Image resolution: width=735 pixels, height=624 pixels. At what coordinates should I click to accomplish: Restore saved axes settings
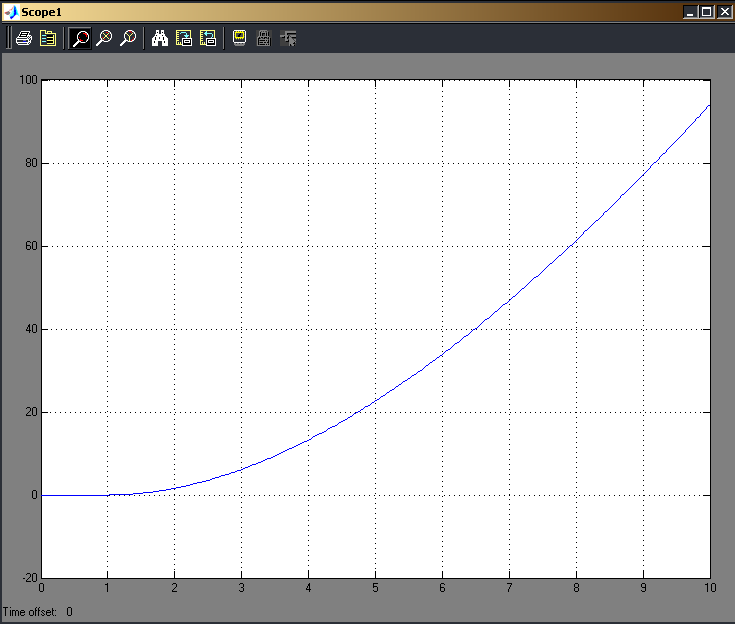[x=208, y=38]
